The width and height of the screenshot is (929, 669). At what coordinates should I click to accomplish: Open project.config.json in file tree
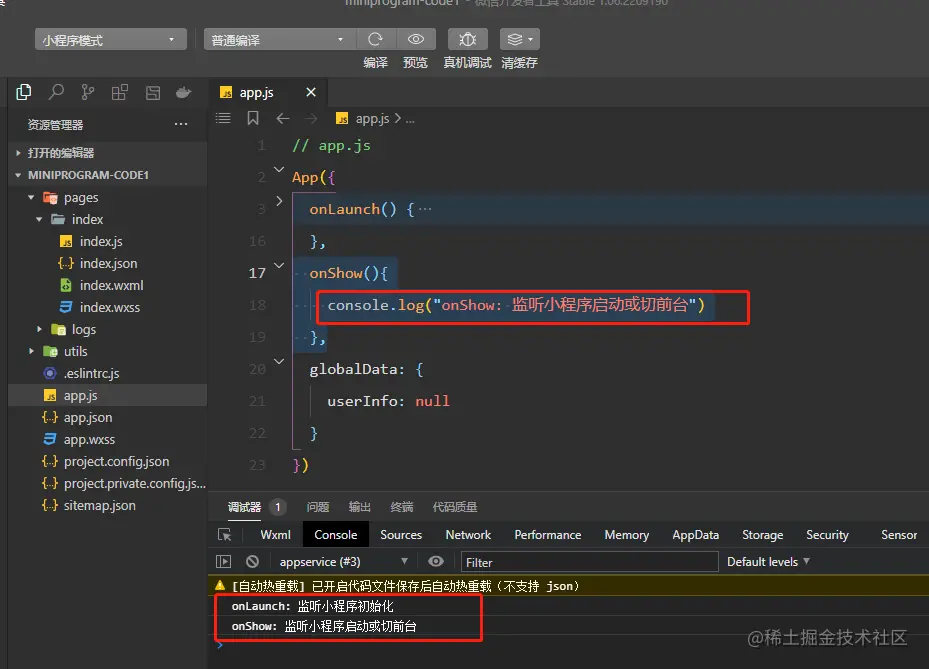(x=116, y=461)
